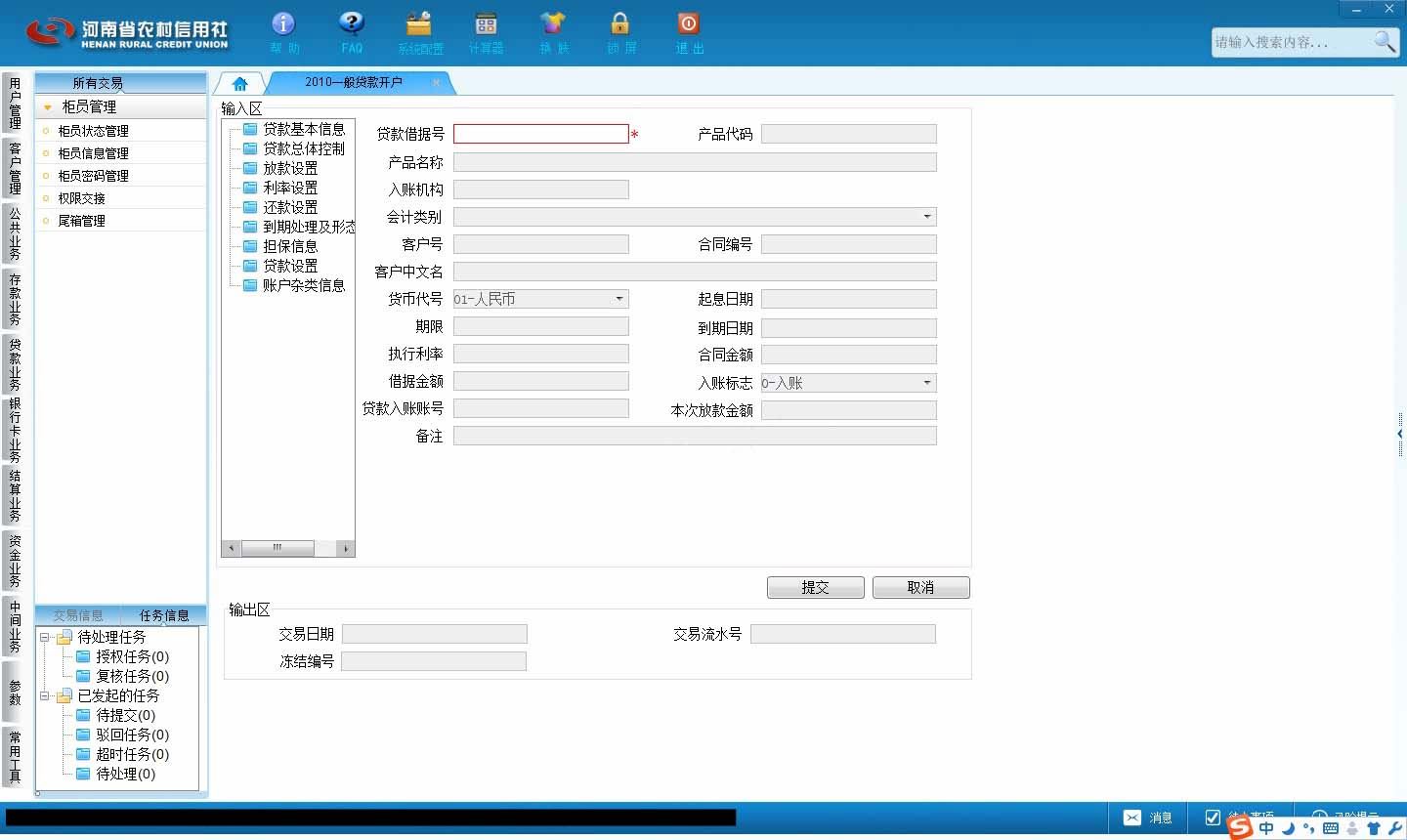This screenshot has width=1407, height=840.
Task: Click the 换肤 skin shirt icon
Action: pos(553,23)
